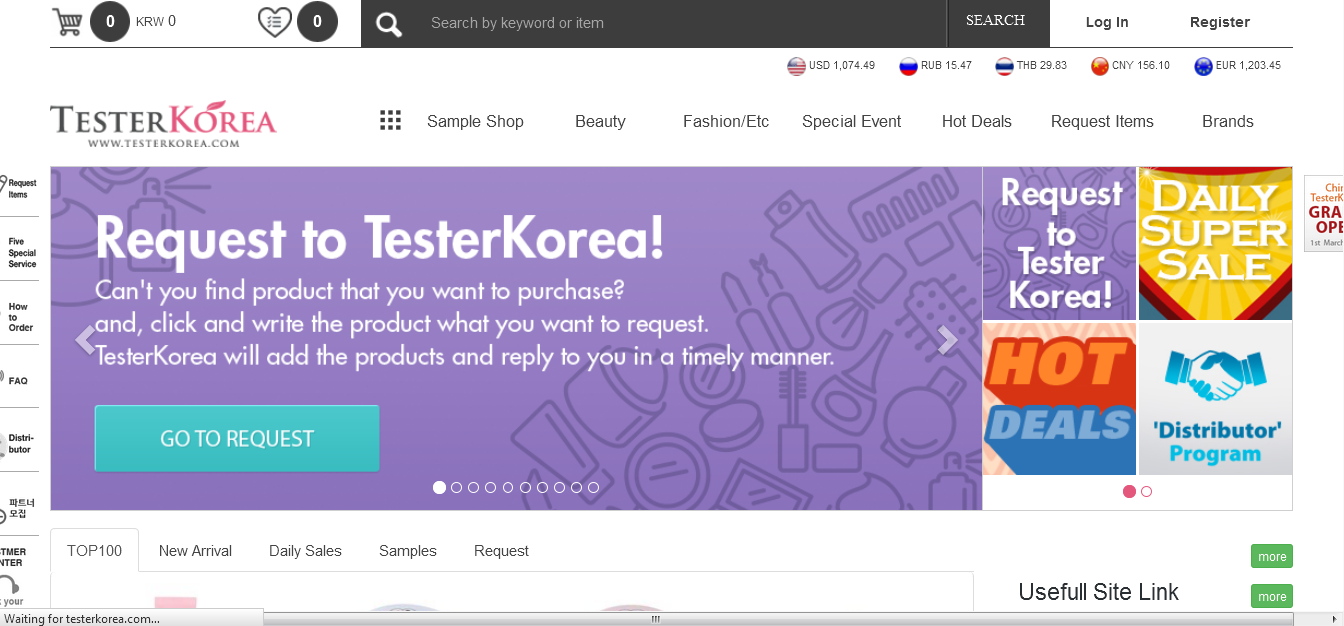The image size is (1344, 626).
Task: Click the wishlist heart icon
Action: pyautogui.click(x=274, y=21)
